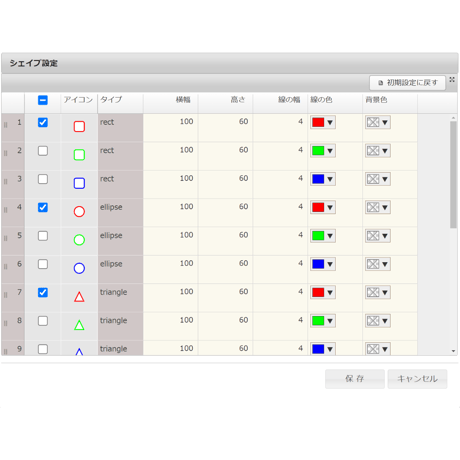Click the green rectangle icon in row 2
The image size is (460, 460).
click(x=79, y=155)
